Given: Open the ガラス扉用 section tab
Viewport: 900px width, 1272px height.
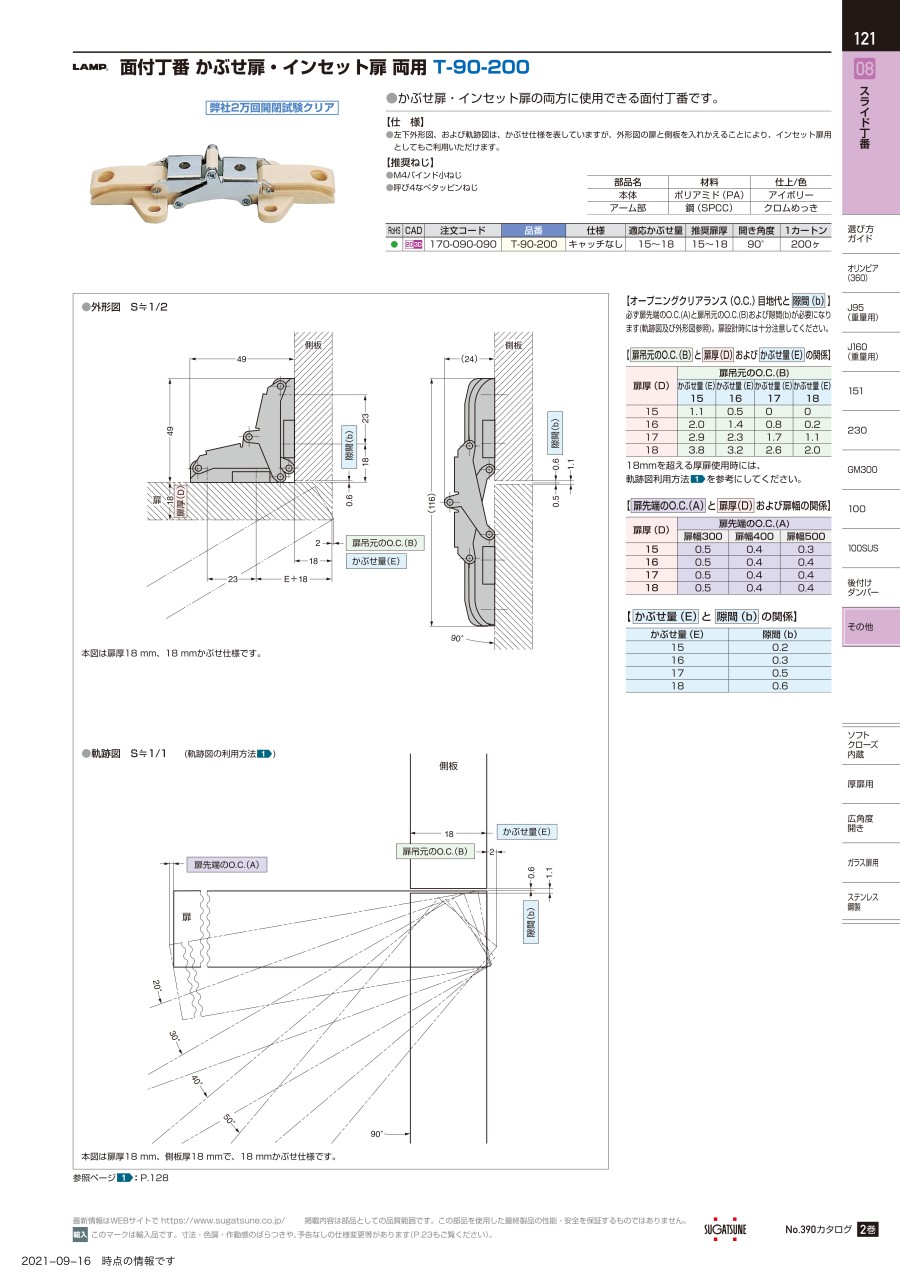Looking at the screenshot, I should coord(863,862).
